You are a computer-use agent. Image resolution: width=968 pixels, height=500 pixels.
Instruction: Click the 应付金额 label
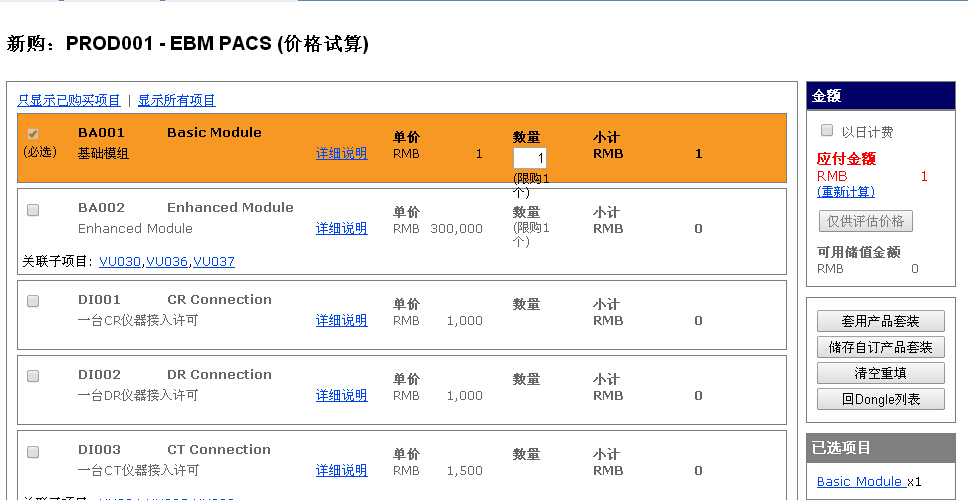[846, 159]
